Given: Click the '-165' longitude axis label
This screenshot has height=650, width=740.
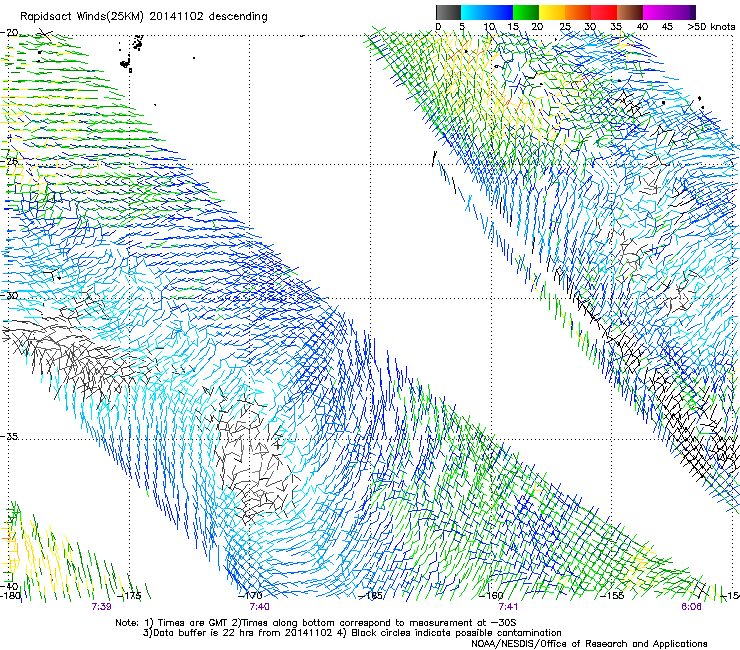Looking at the screenshot, I should 370,595.
